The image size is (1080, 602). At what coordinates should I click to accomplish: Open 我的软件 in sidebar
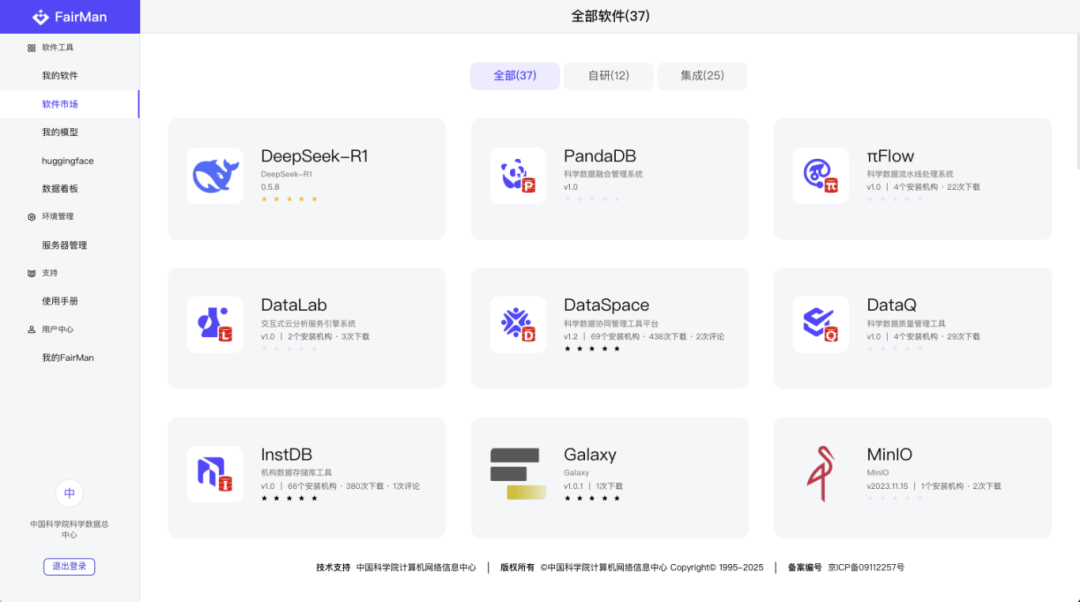[x=70, y=76]
